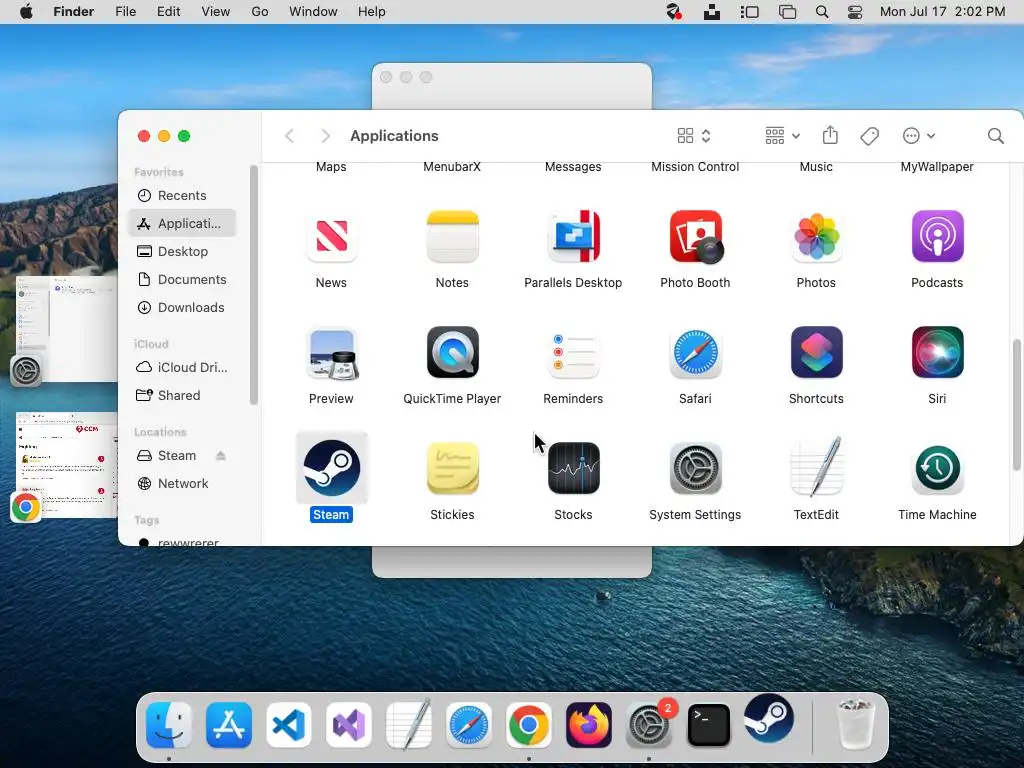Open Finder window search magnifier
Image resolution: width=1024 pixels, height=768 pixels.
coord(995,136)
